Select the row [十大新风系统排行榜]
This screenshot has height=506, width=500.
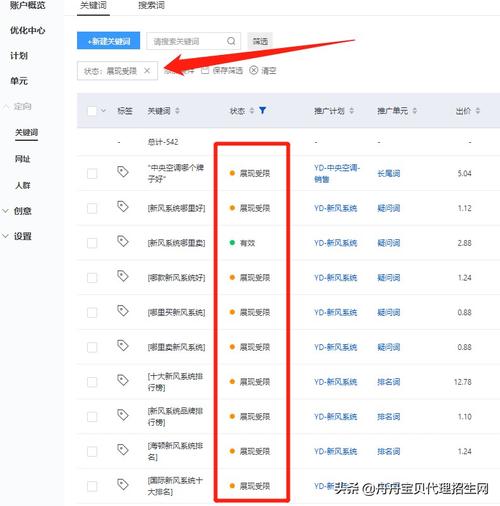click(x=92, y=382)
